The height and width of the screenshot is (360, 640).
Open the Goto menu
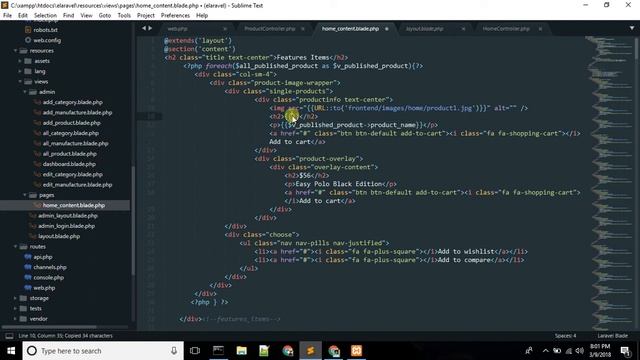coord(104,16)
